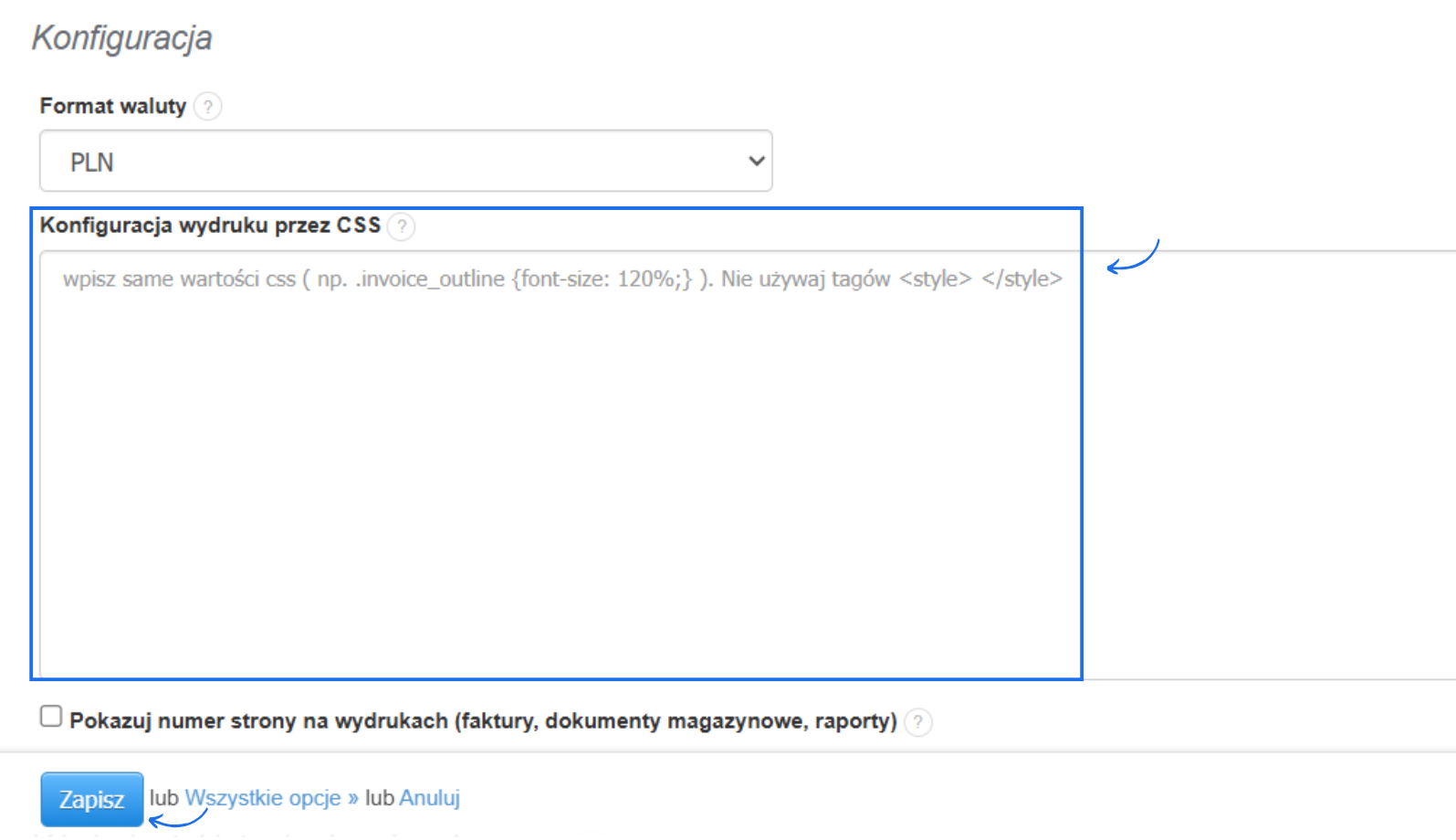Click help icon next to Format waluty
The image size is (1456, 840).
pos(208,107)
